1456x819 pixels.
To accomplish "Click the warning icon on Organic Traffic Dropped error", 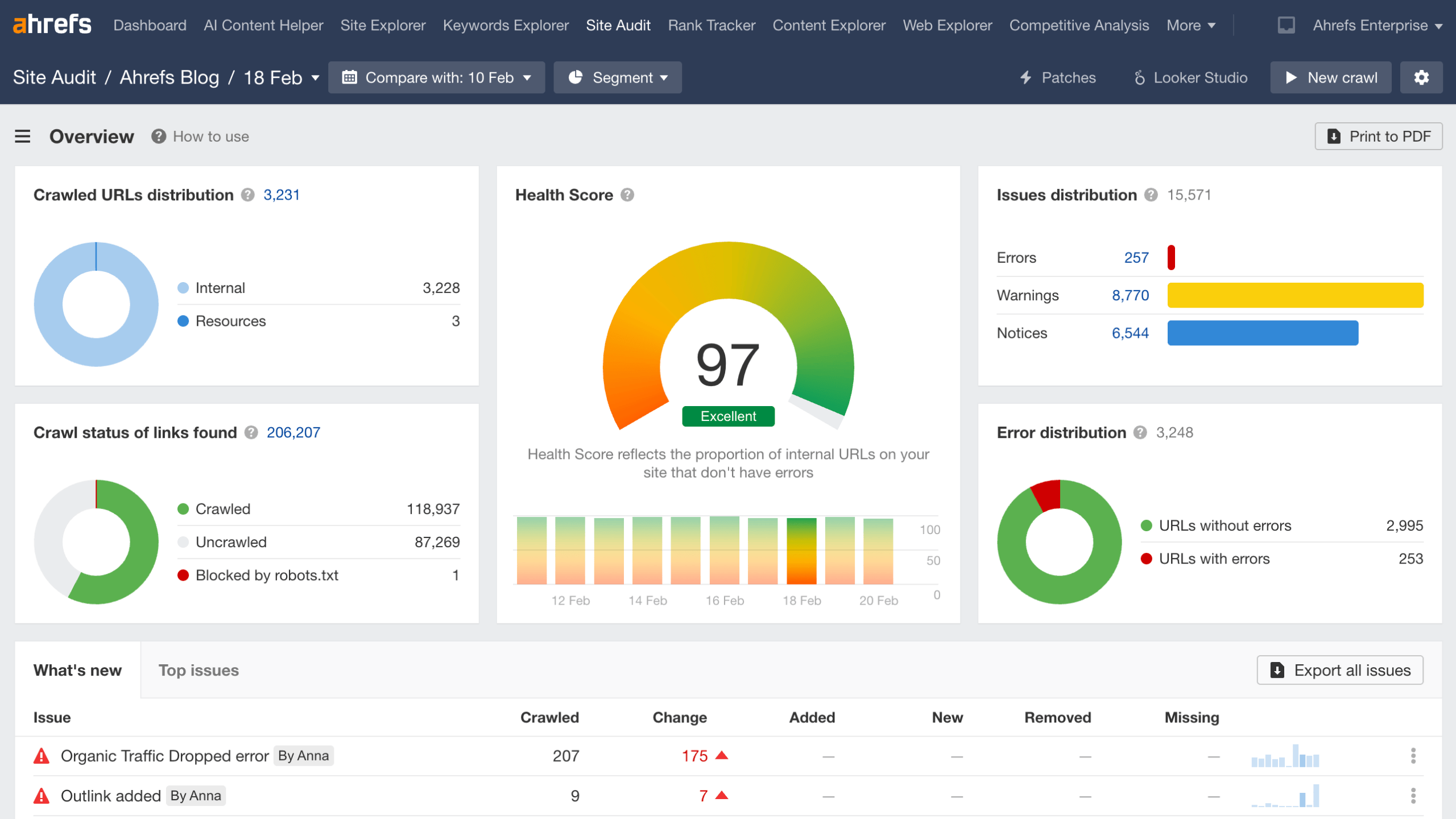I will point(42,755).
